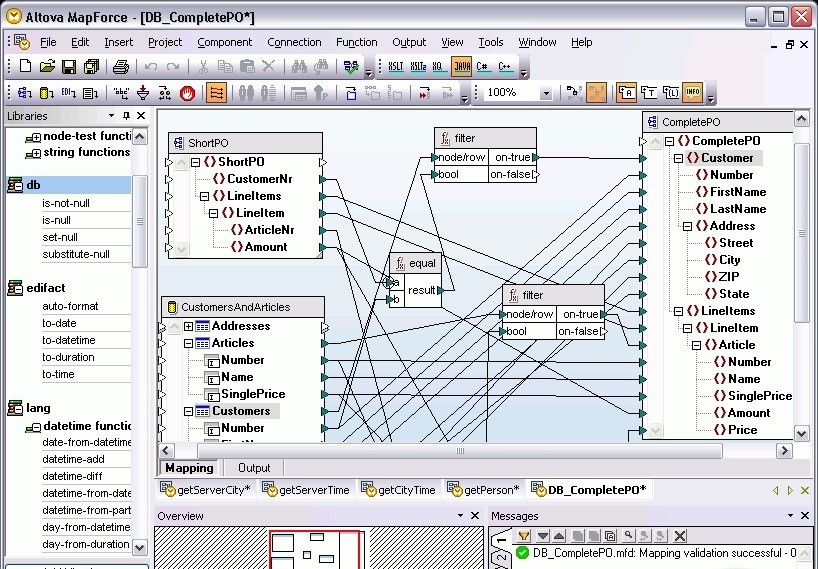Insert XML schema component icon

pos(25,93)
